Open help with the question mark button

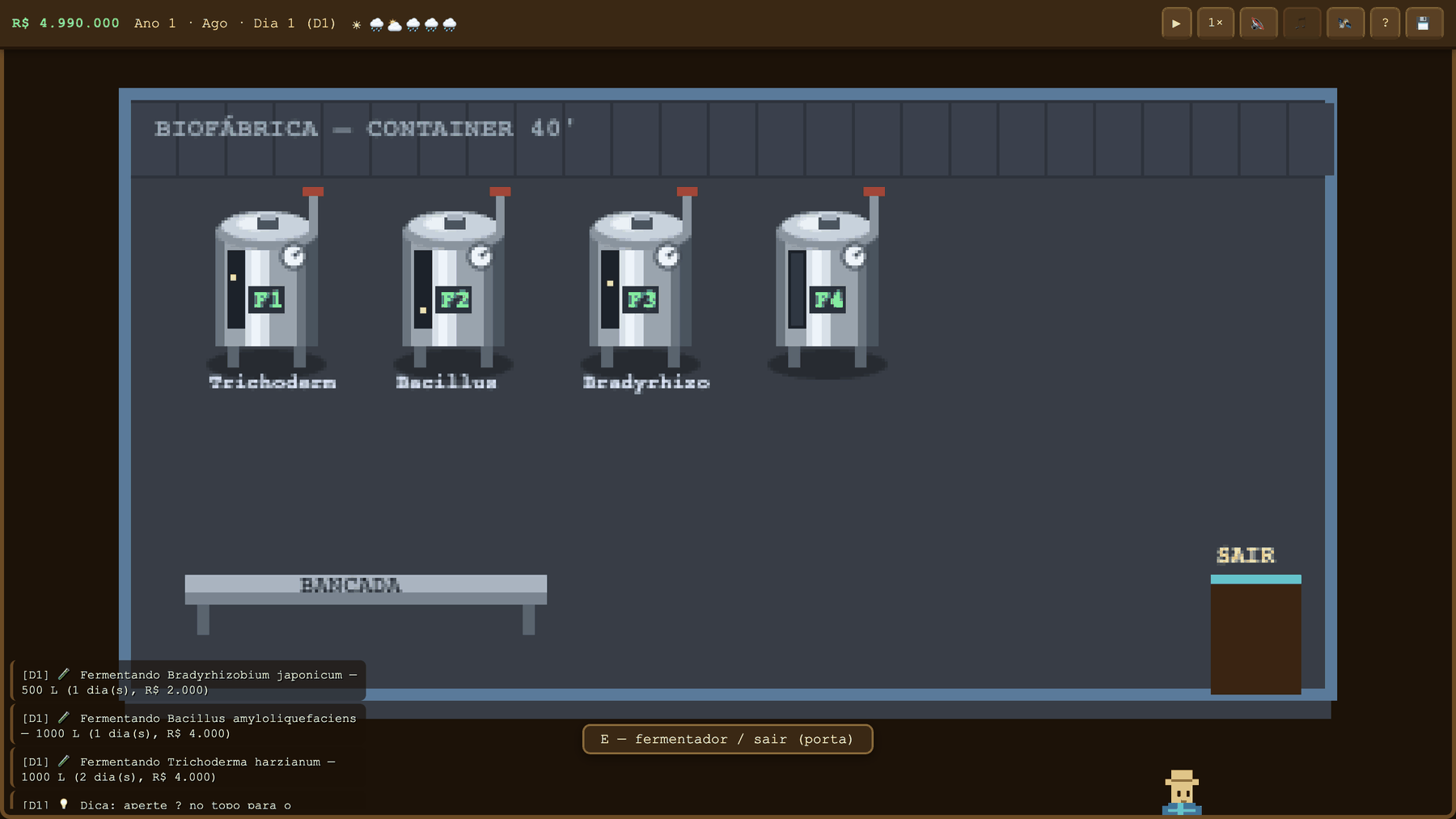tap(1385, 23)
